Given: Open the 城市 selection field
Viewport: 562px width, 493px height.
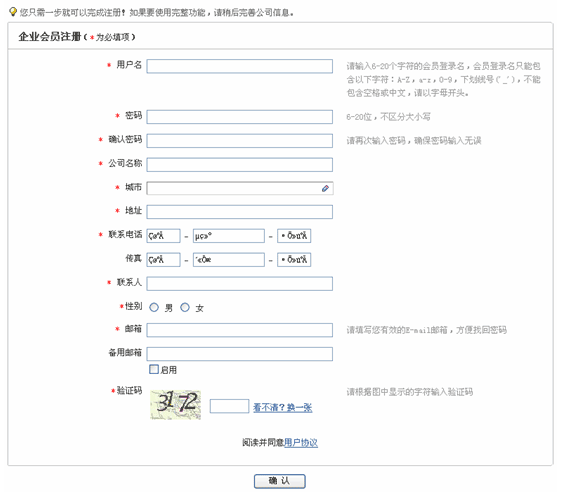Looking at the screenshot, I should (240, 189).
